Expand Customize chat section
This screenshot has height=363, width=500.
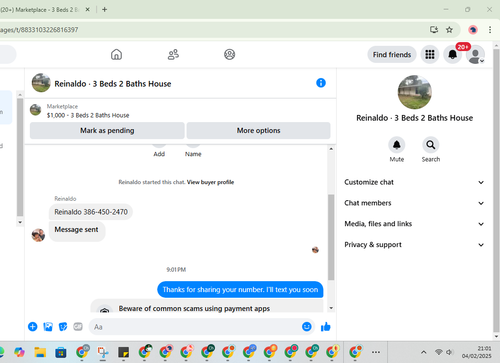click(x=414, y=182)
